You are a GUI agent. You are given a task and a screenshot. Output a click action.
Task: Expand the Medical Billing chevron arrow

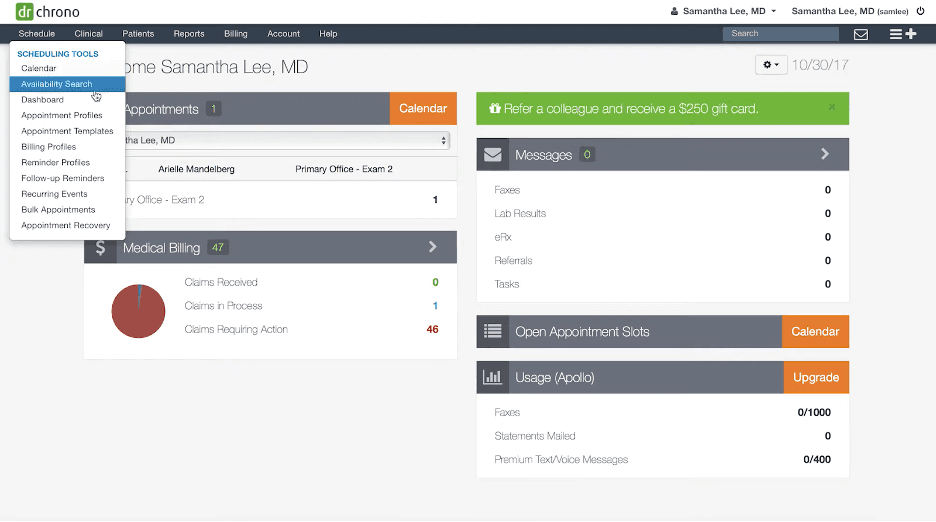coord(433,247)
